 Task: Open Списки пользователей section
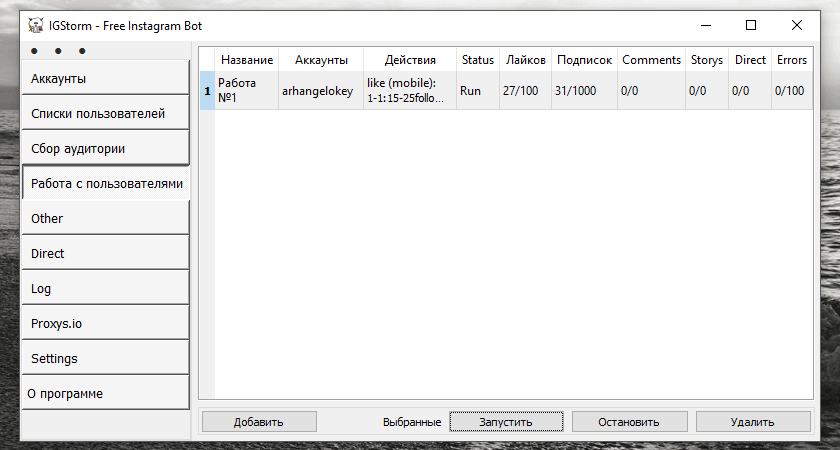106,113
